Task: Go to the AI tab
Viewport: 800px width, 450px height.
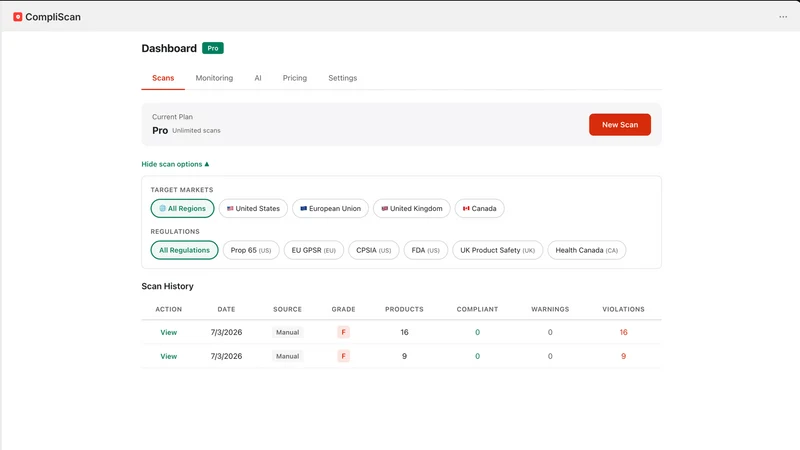Action: coord(258,78)
